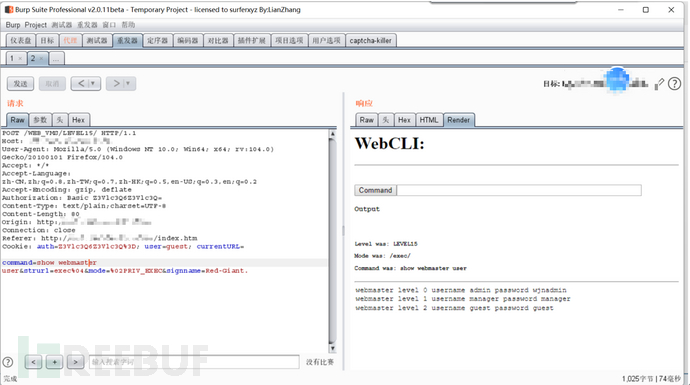
Task: Click the pencil edit target icon
Action: pyautogui.click(x=659, y=84)
